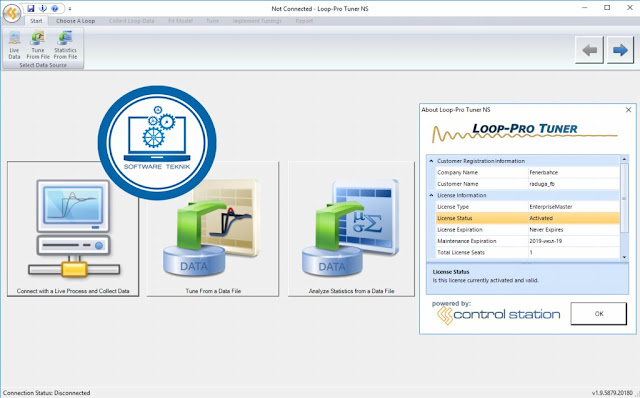Maximize the Loop-Pro Tuner NS window

(607, 8)
